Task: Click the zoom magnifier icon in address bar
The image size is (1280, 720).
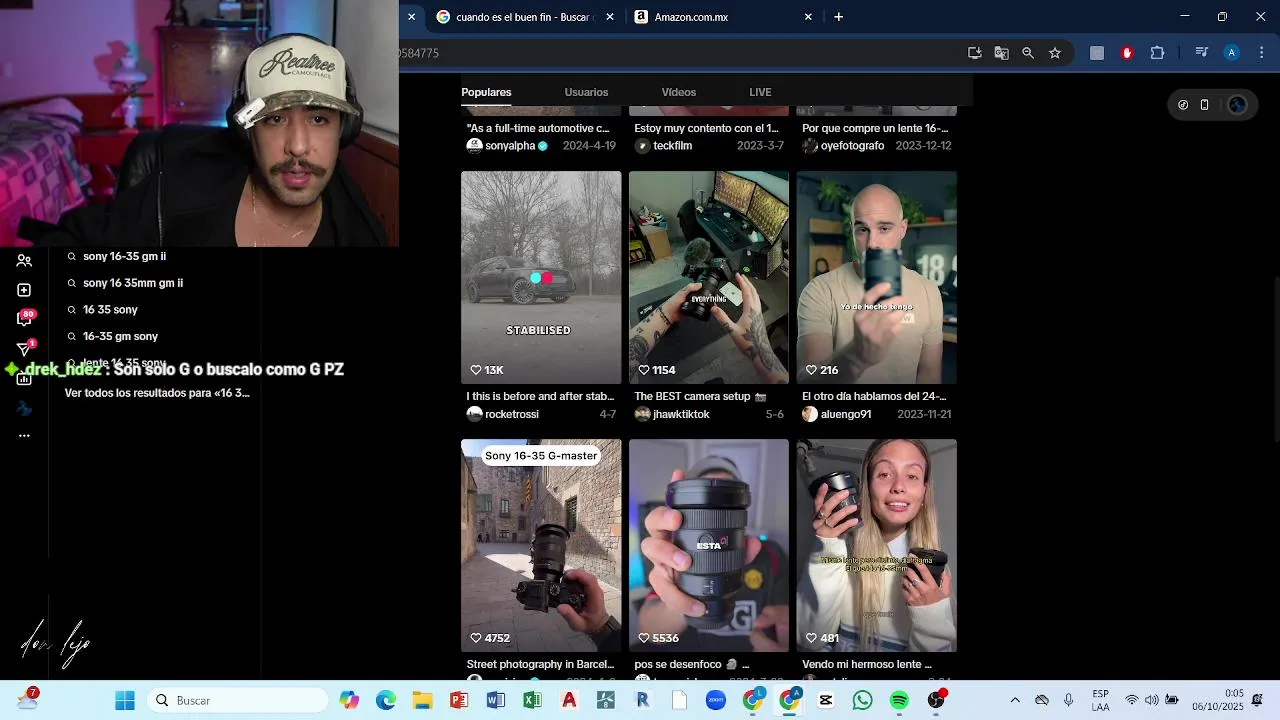Action: tap(1028, 53)
